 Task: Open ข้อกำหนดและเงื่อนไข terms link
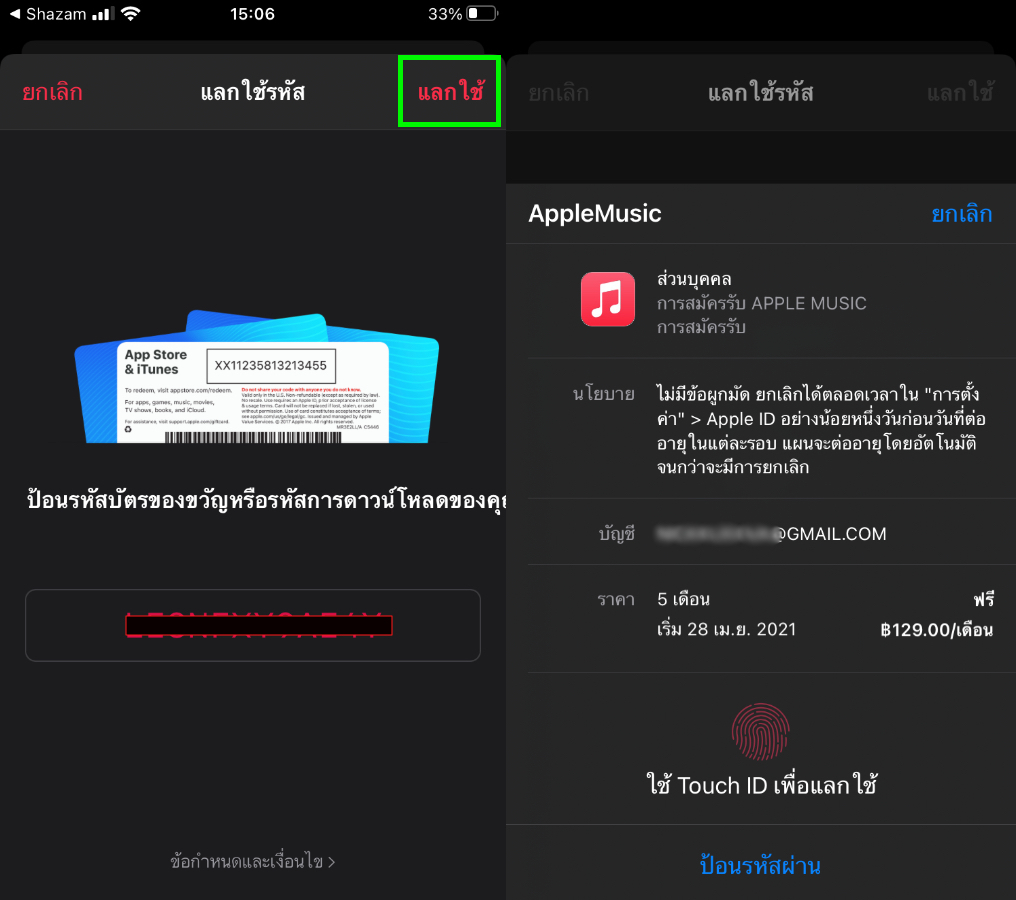tap(253, 861)
